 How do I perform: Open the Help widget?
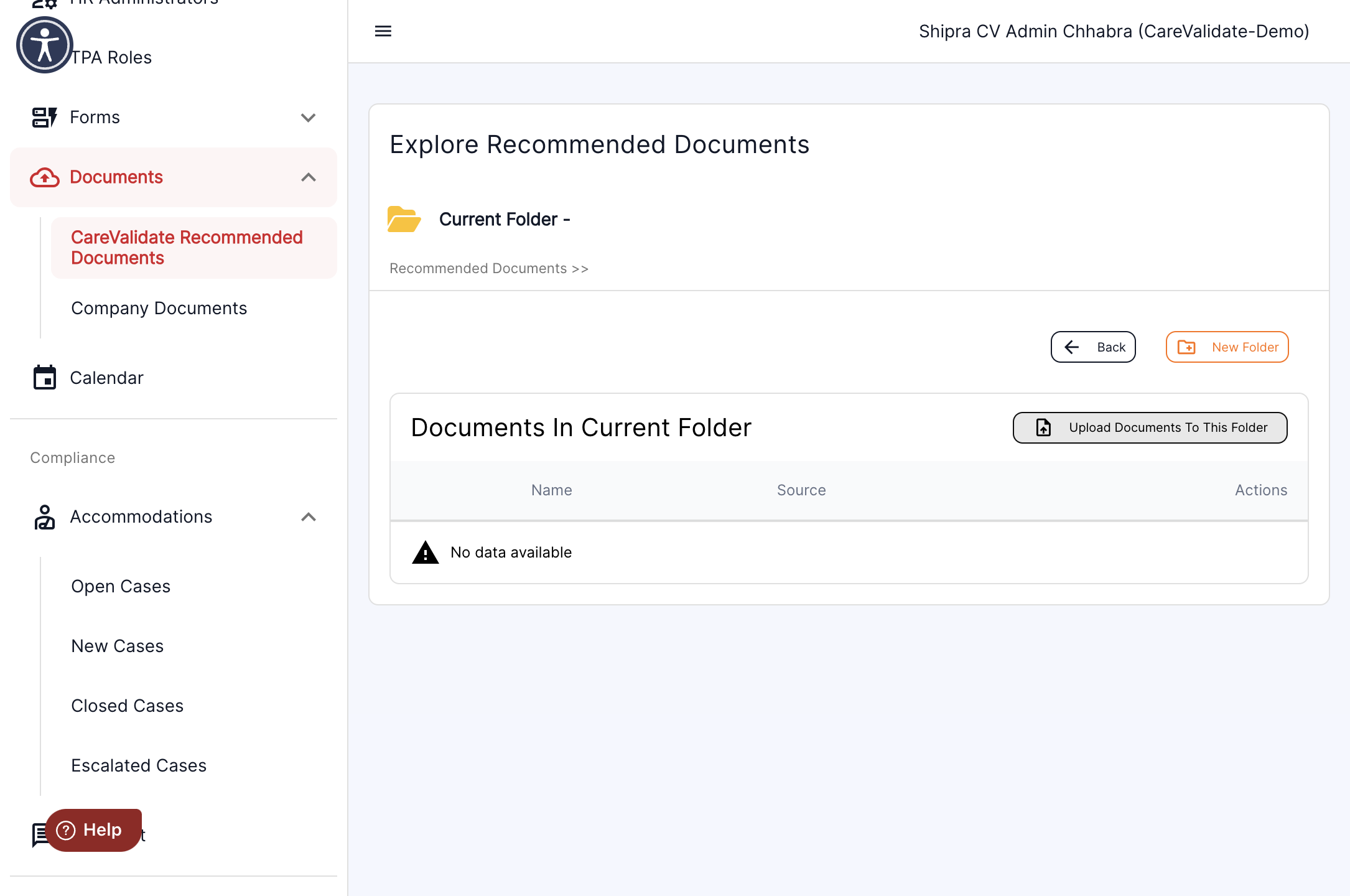pyautogui.click(x=93, y=830)
